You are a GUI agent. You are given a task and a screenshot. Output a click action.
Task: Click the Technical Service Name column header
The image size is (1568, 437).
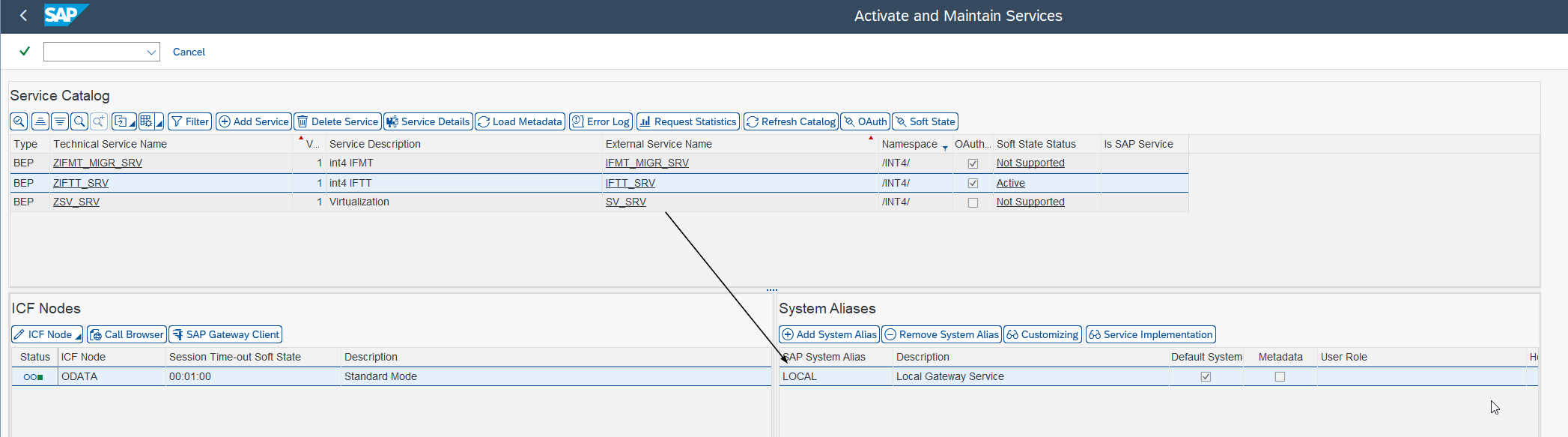pyautogui.click(x=110, y=144)
